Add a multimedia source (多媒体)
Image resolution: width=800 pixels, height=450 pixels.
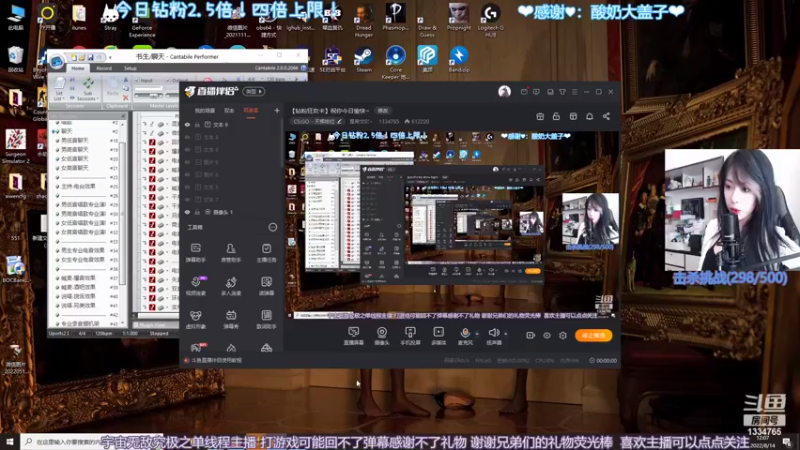(439, 336)
